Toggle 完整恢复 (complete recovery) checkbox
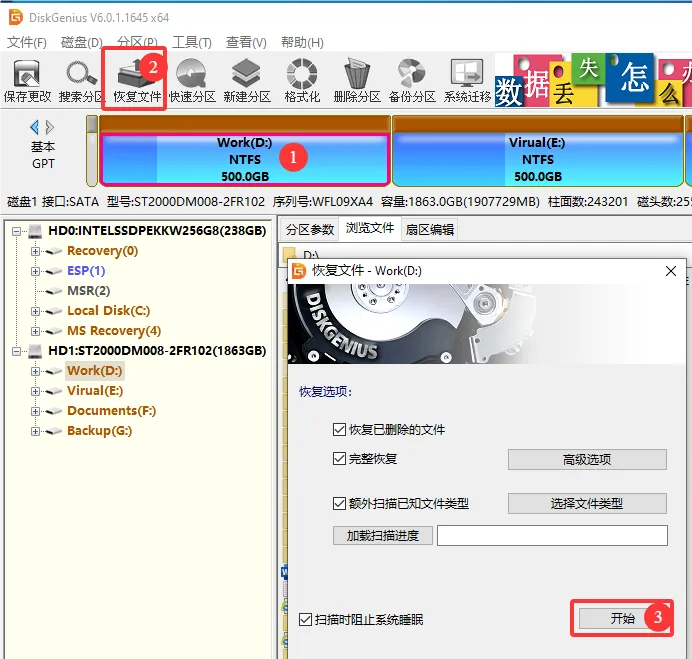The width and height of the screenshot is (692, 659). pos(339,459)
